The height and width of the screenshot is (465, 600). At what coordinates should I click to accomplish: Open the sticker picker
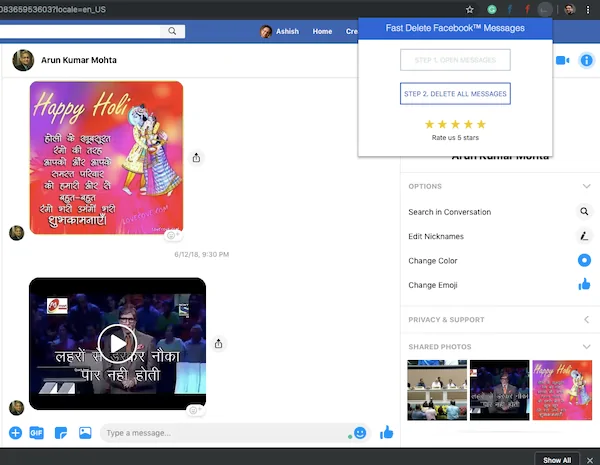pos(61,433)
